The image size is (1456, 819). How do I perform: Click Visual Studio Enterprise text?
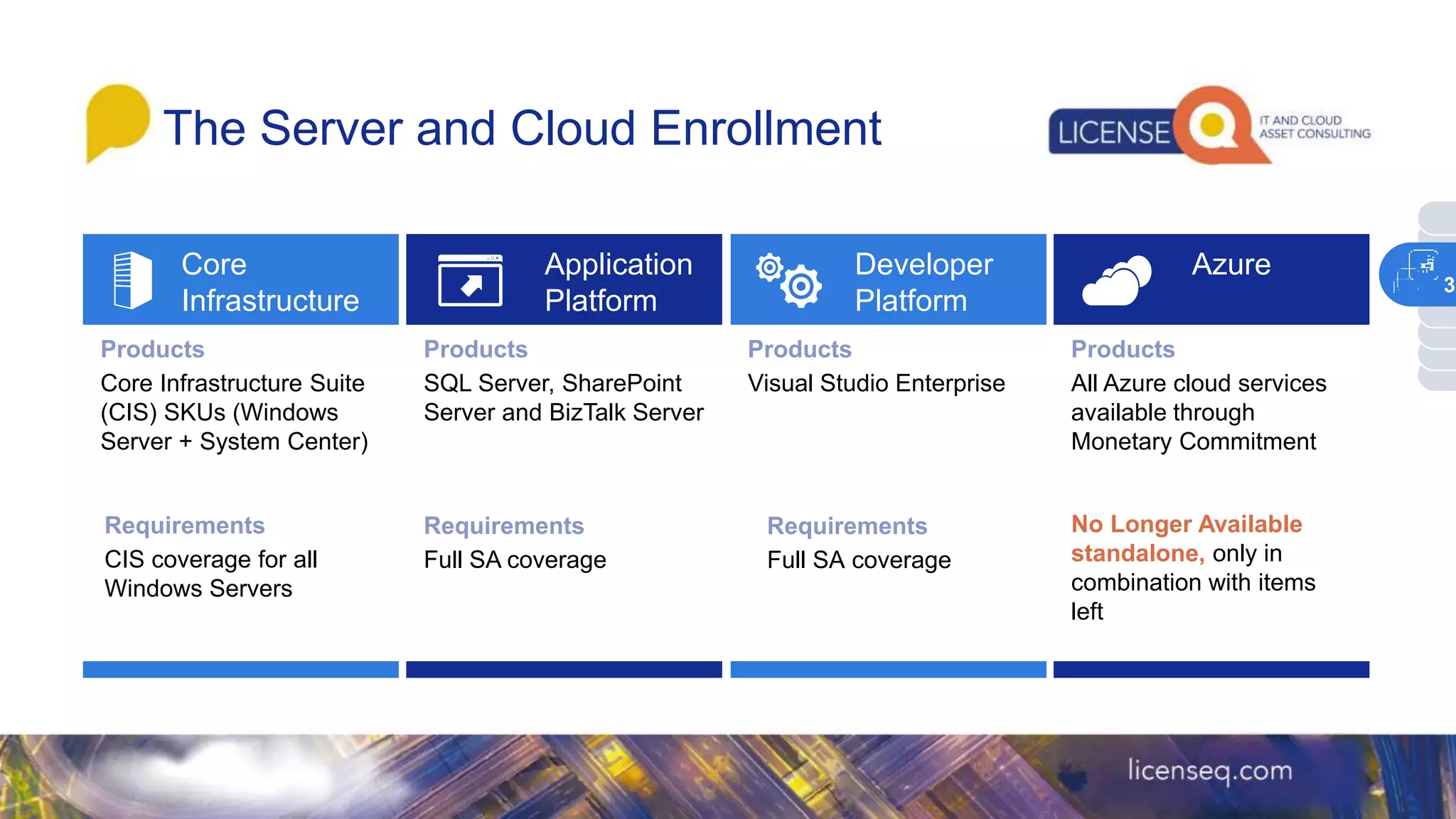(877, 383)
